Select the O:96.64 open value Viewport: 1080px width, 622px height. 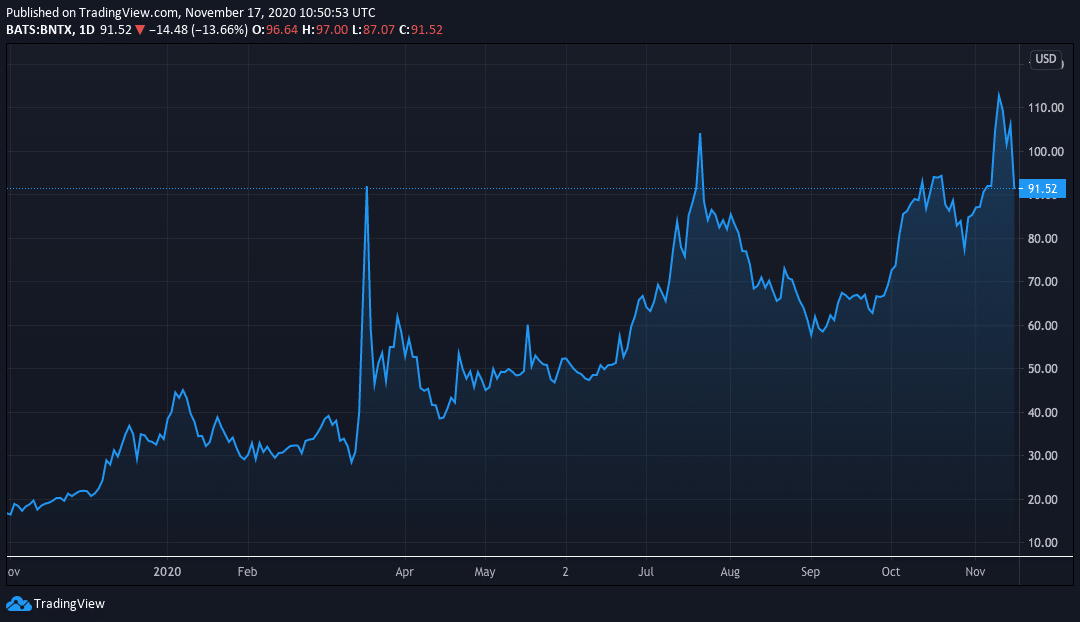pos(275,30)
